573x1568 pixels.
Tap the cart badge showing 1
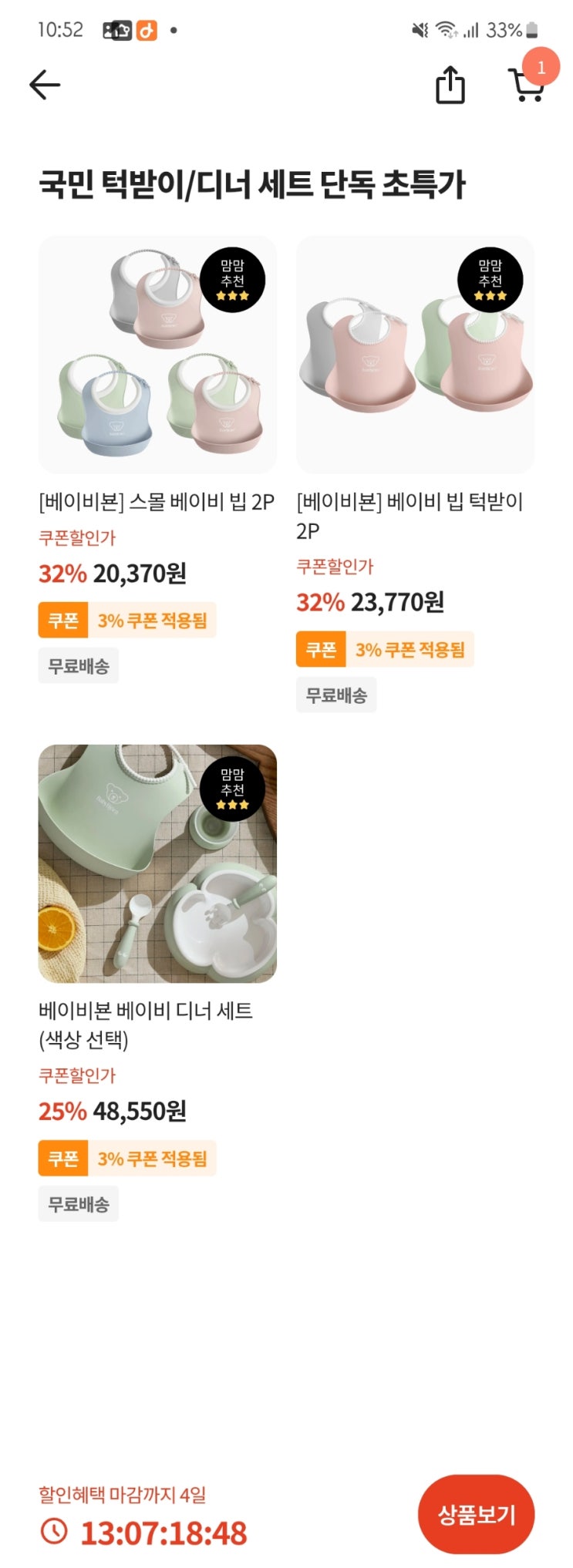541,67
